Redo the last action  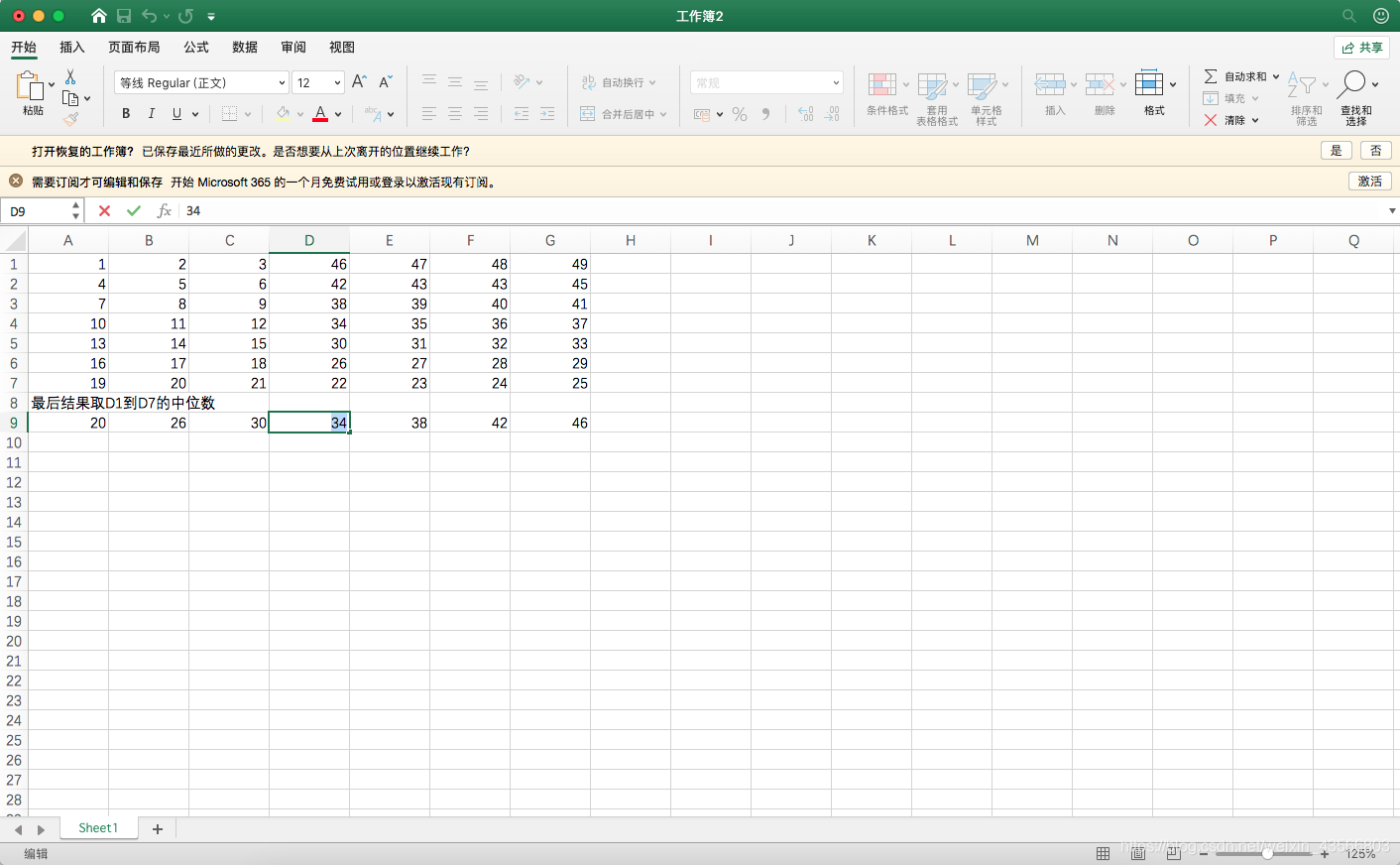coord(185,16)
